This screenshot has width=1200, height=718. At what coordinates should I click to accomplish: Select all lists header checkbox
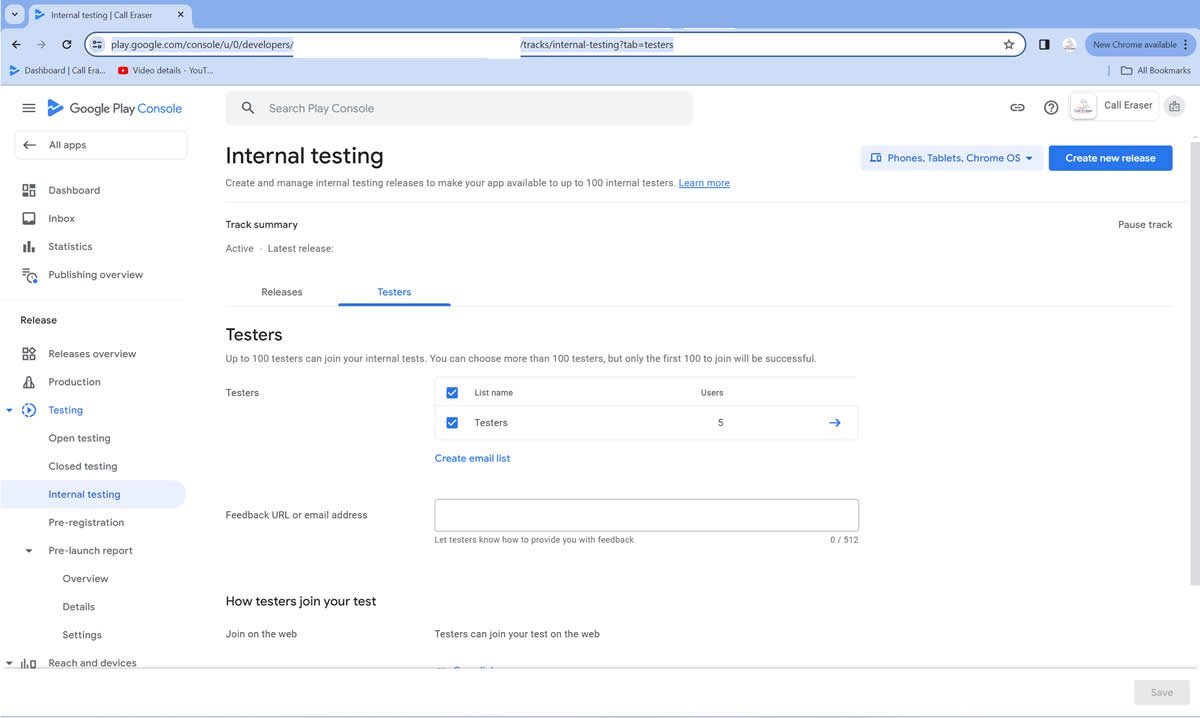[x=452, y=393]
